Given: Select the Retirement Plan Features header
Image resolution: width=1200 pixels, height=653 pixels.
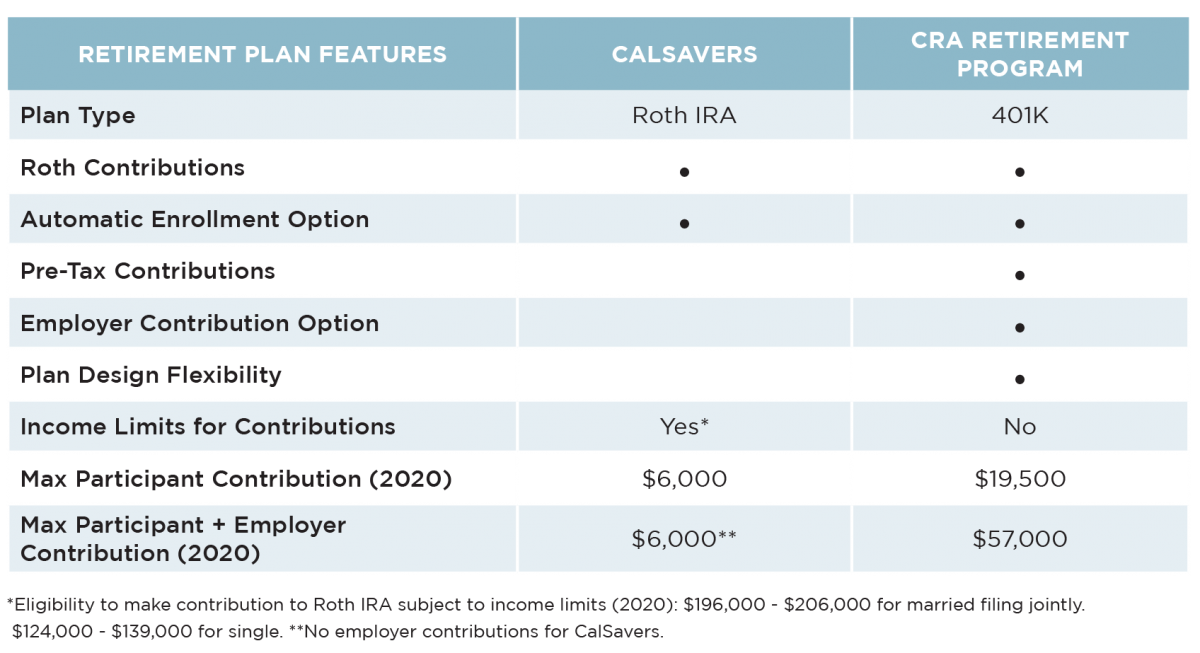Looking at the screenshot, I should click(x=262, y=54).
